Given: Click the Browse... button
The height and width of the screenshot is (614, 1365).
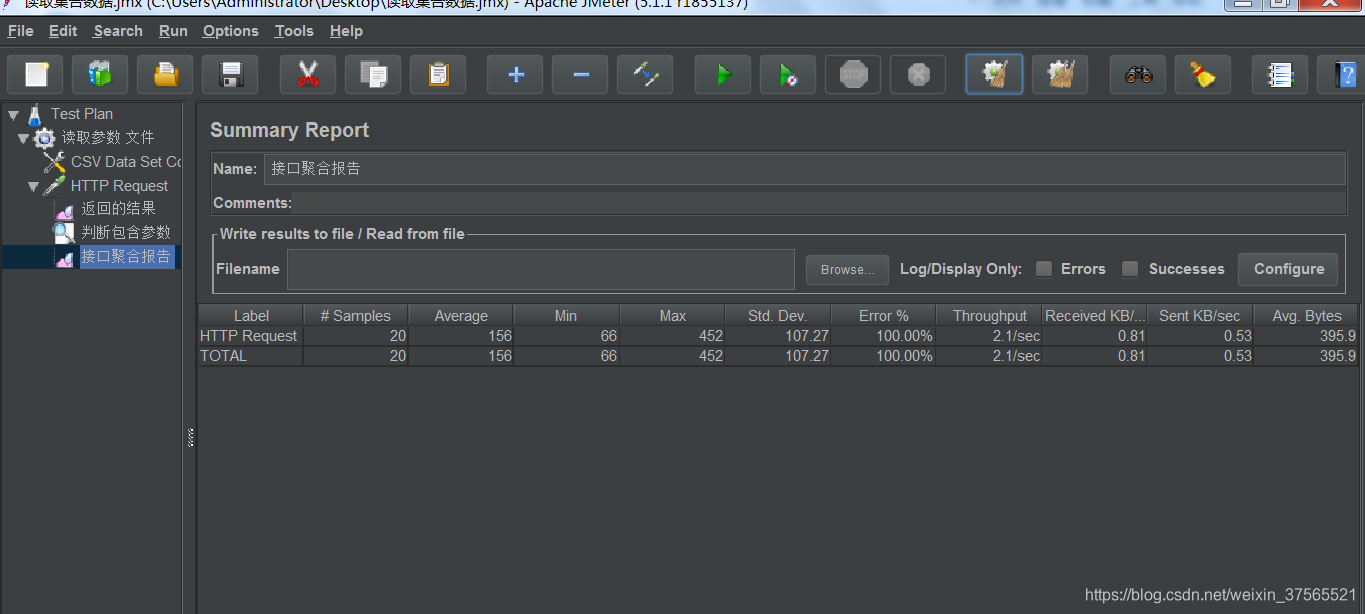Looking at the screenshot, I should tap(847, 269).
